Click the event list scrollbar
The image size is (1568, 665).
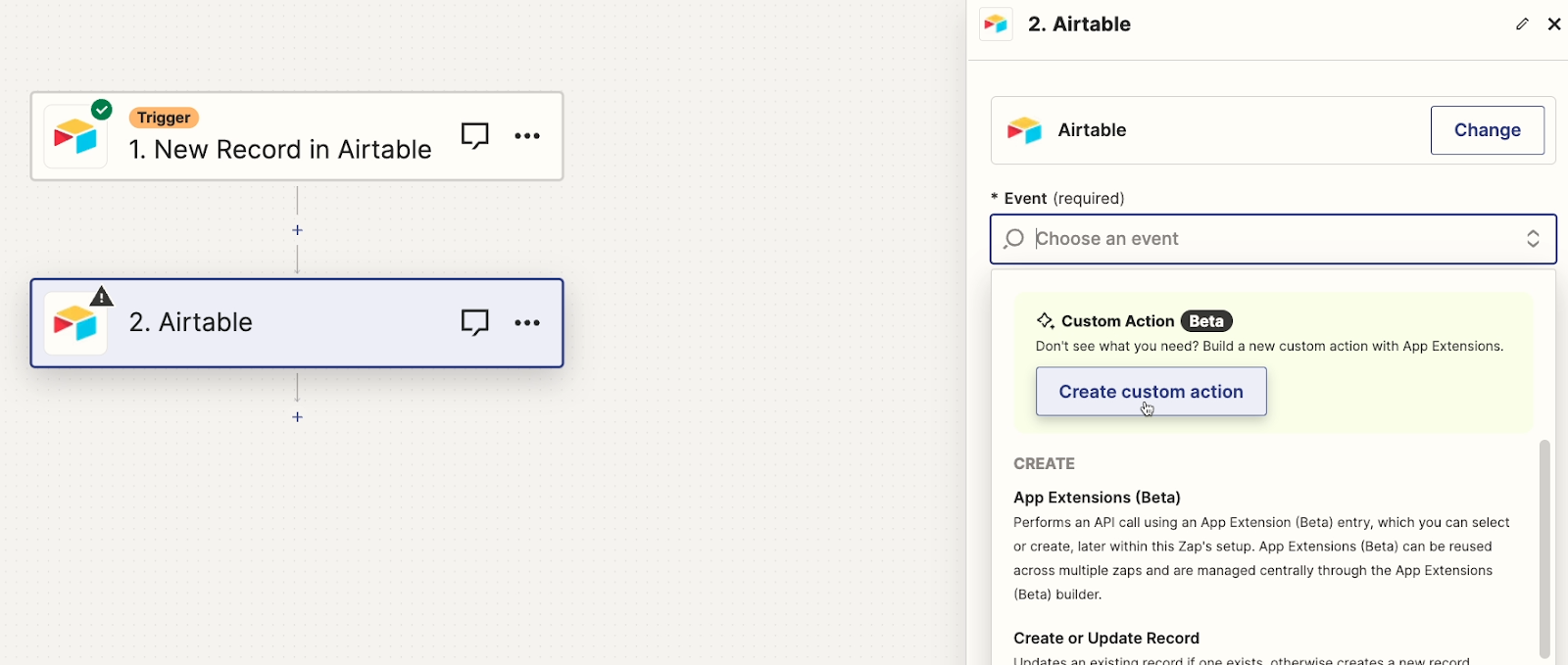[1544, 548]
